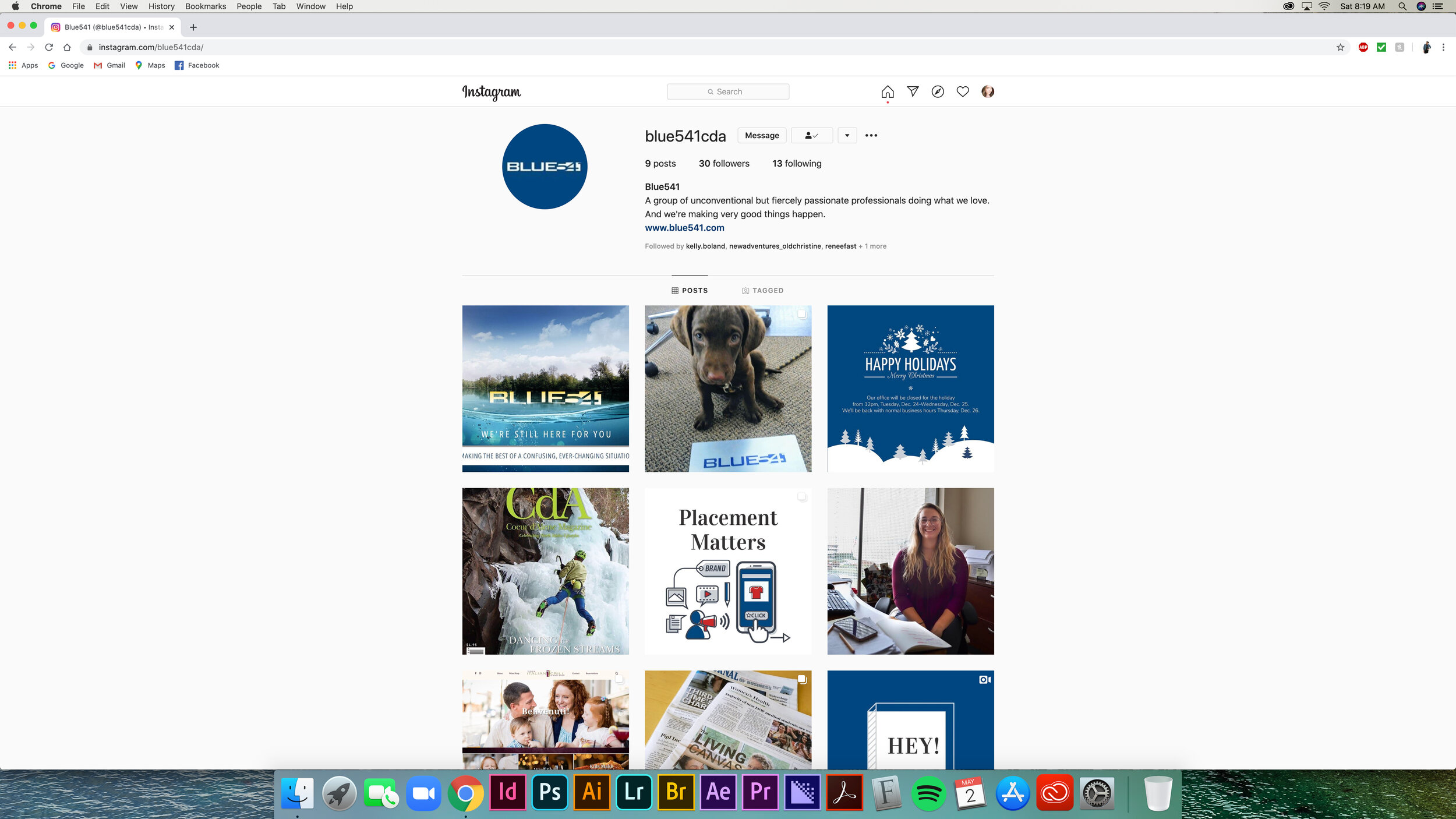Open the Apps bookmark
The image size is (1456, 819).
pyautogui.click(x=23, y=65)
